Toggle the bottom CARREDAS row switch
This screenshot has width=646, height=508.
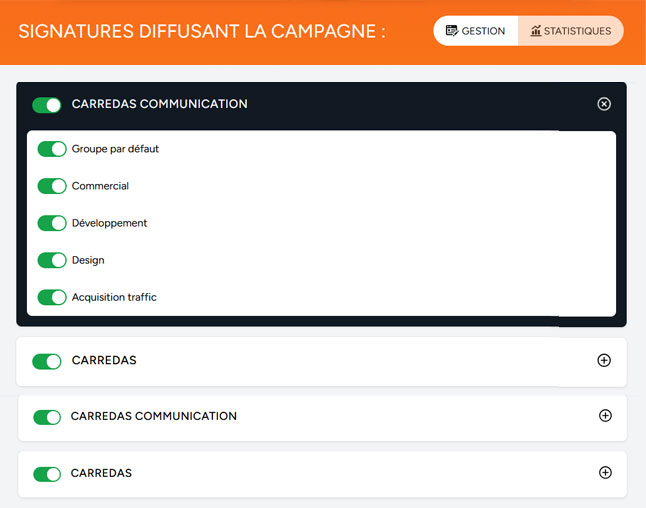(47, 474)
